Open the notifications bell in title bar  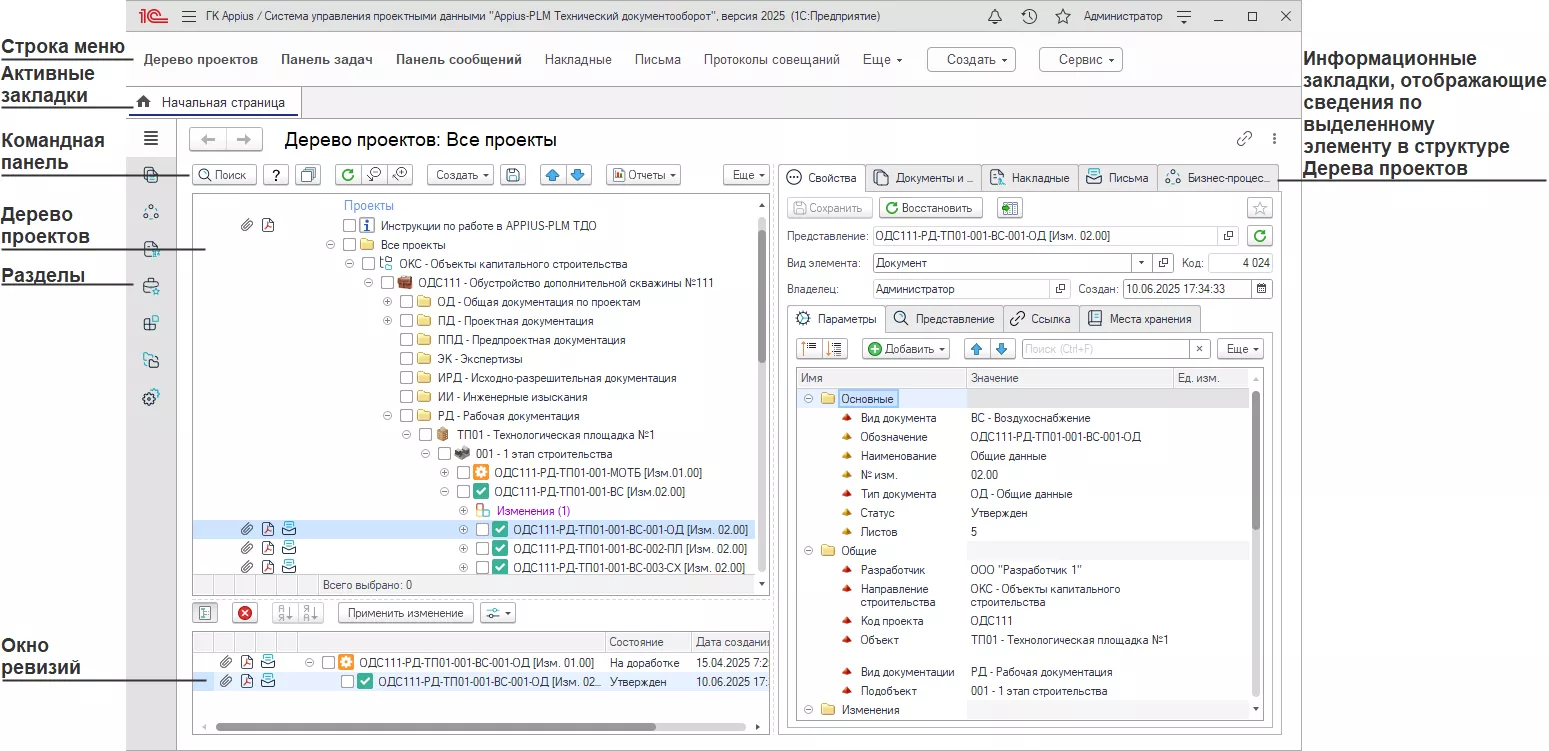994,17
